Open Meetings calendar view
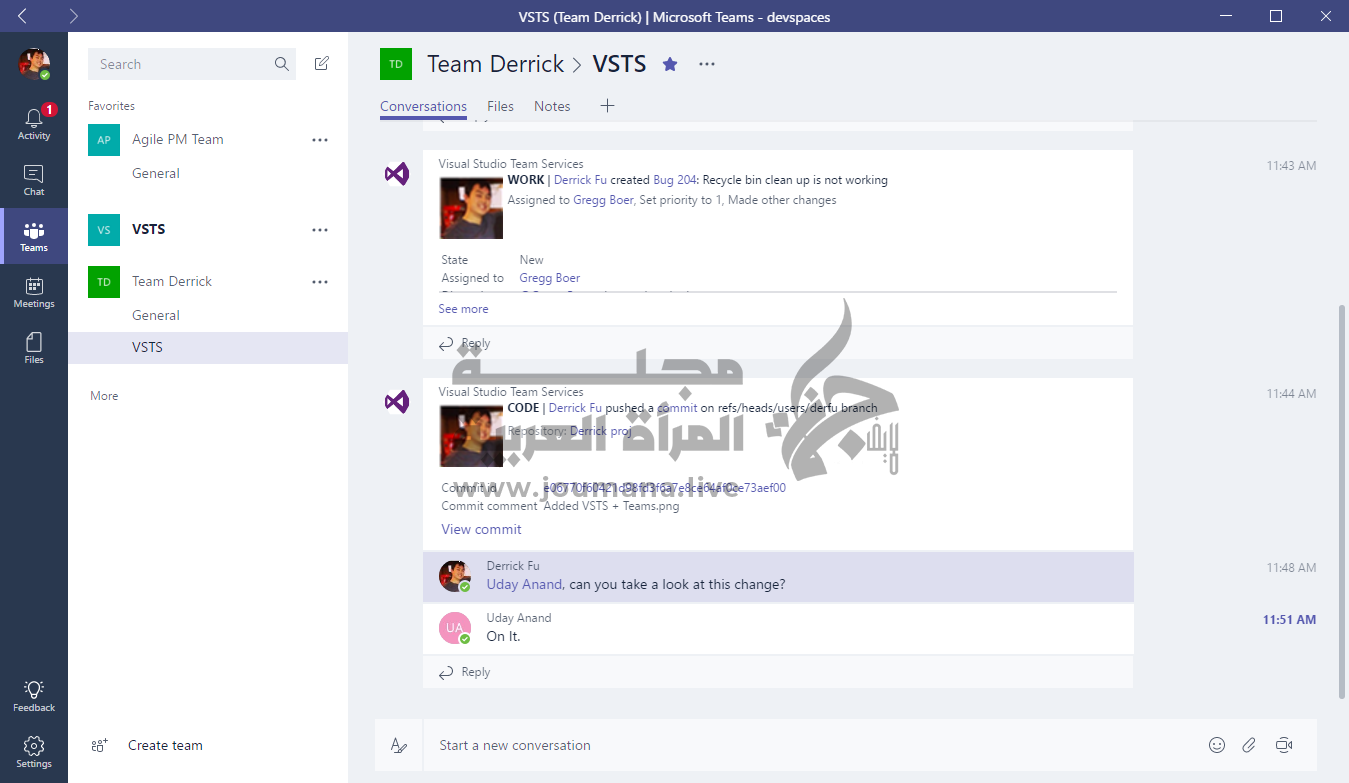This screenshot has width=1349, height=783. pyautogui.click(x=34, y=293)
